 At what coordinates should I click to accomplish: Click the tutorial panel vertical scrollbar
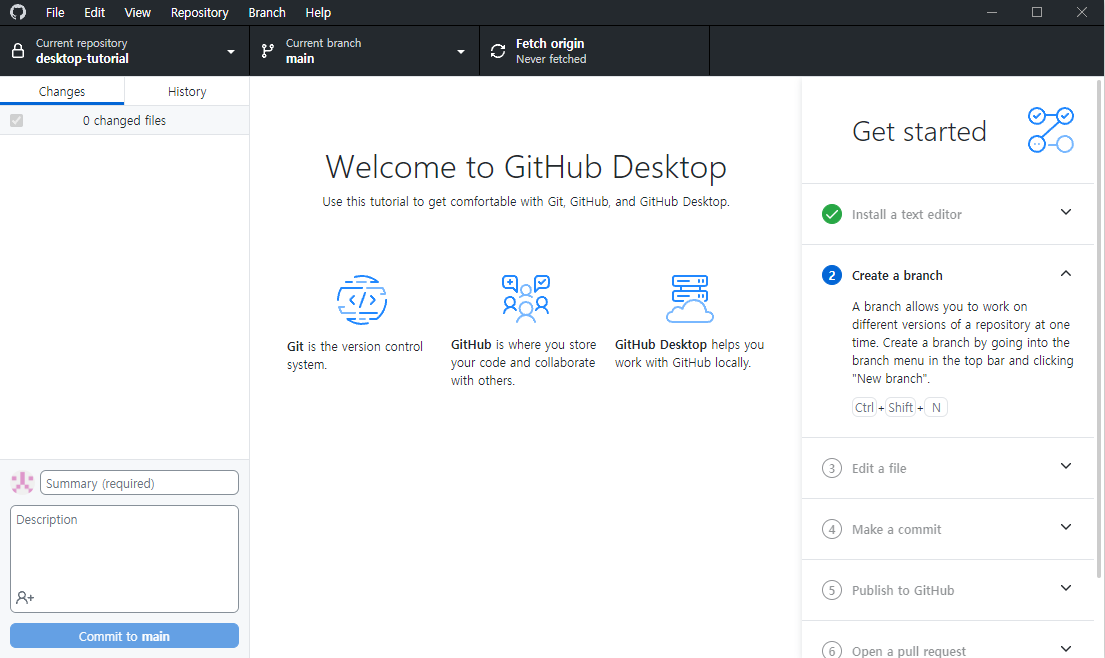(1099, 330)
